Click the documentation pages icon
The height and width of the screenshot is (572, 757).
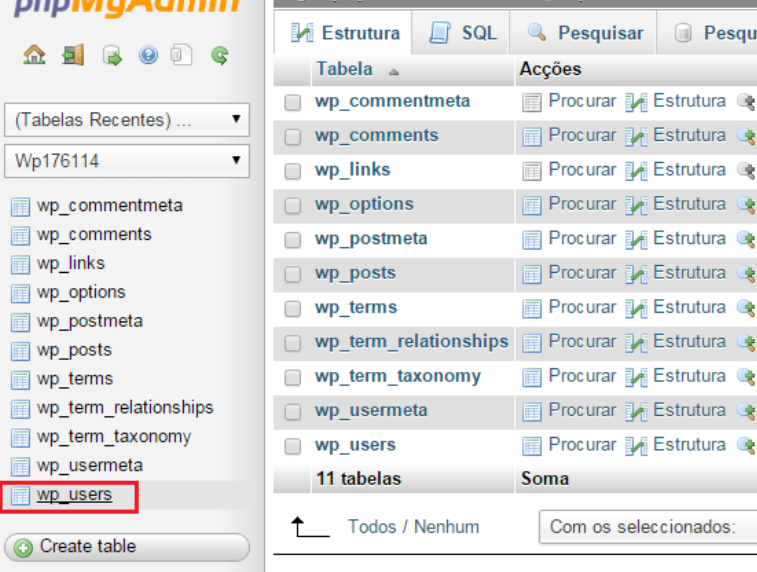(x=181, y=56)
